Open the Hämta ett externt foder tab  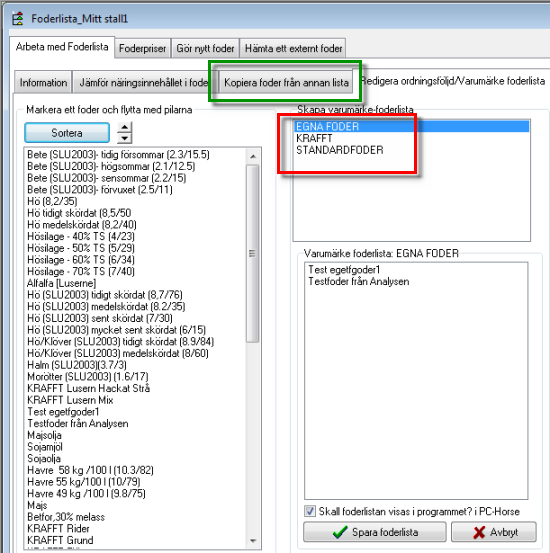point(293,48)
